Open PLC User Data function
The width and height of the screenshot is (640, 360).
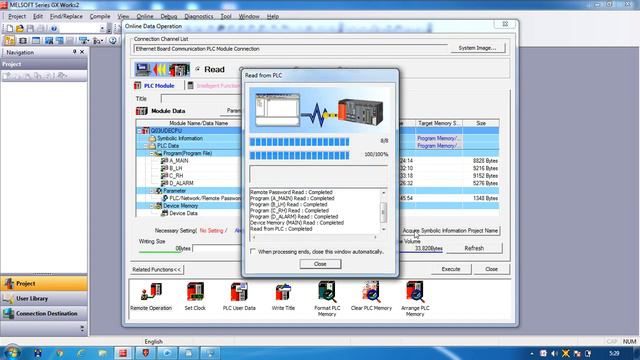tap(239, 297)
